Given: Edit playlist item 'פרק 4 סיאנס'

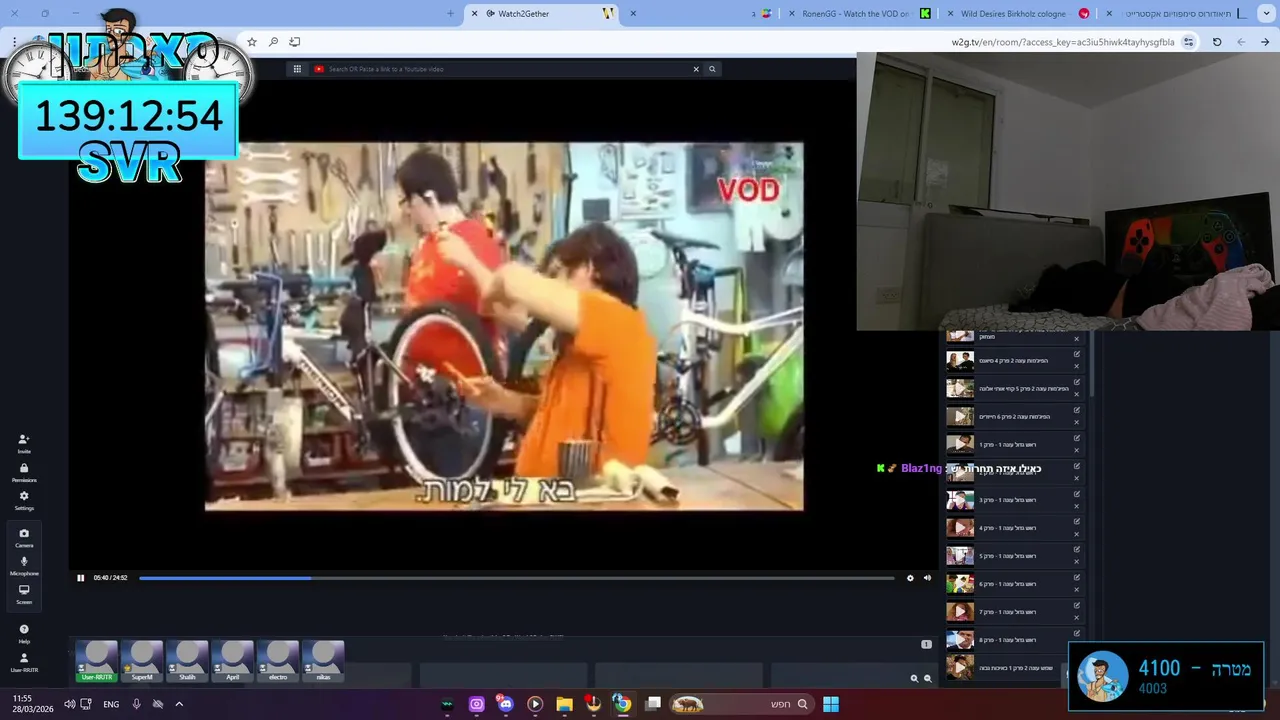Looking at the screenshot, I should tap(1077, 354).
